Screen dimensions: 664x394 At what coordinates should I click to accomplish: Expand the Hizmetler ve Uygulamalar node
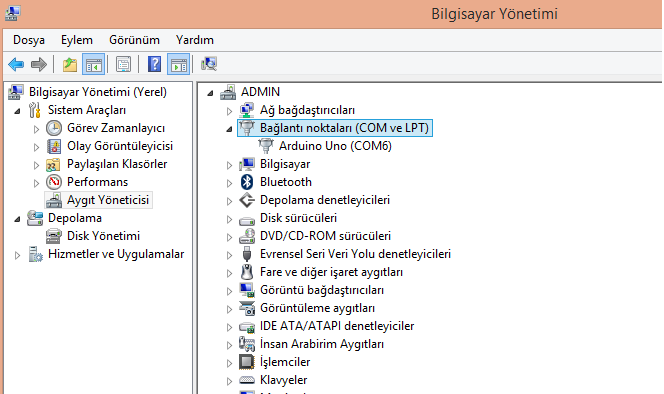(17, 255)
